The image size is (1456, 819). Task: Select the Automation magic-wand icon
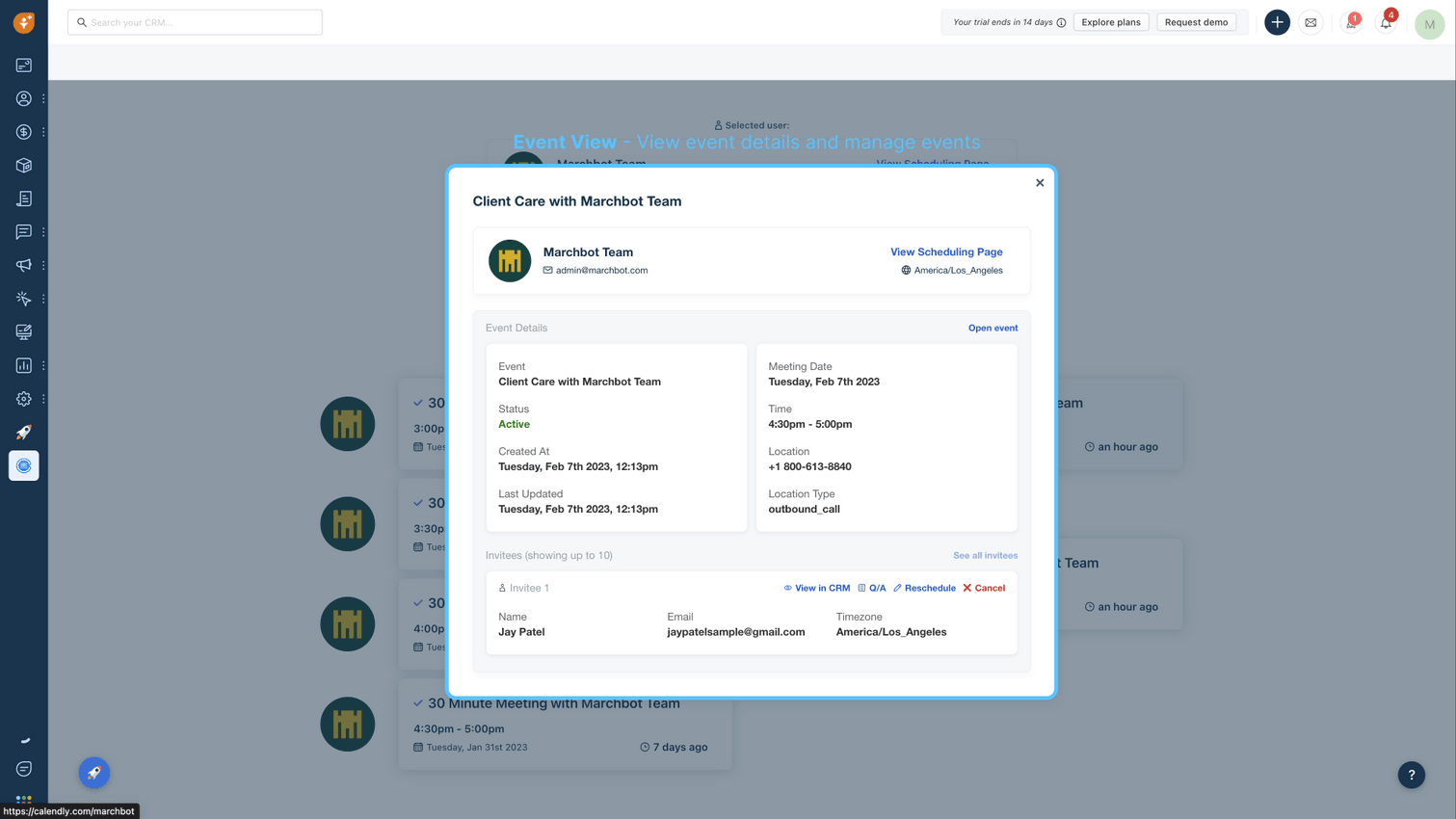coord(23,298)
